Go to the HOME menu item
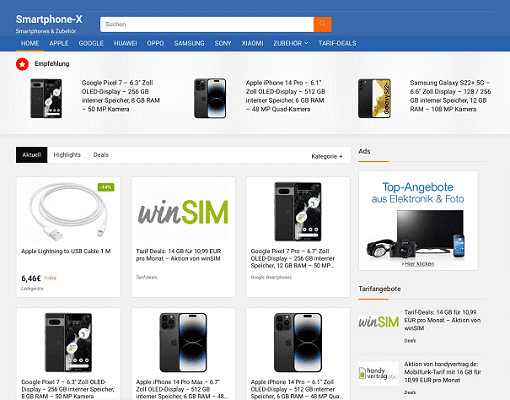This screenshot has height=400, width=510. click(x=30, y=43)
